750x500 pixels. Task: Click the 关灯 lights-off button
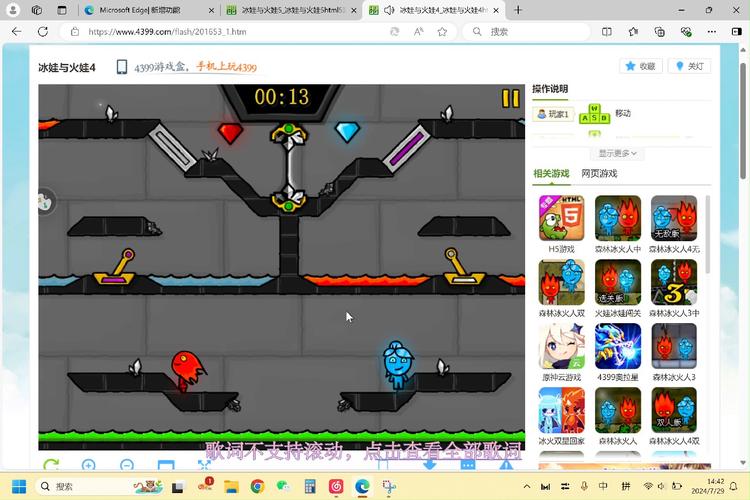pos(690,66)
